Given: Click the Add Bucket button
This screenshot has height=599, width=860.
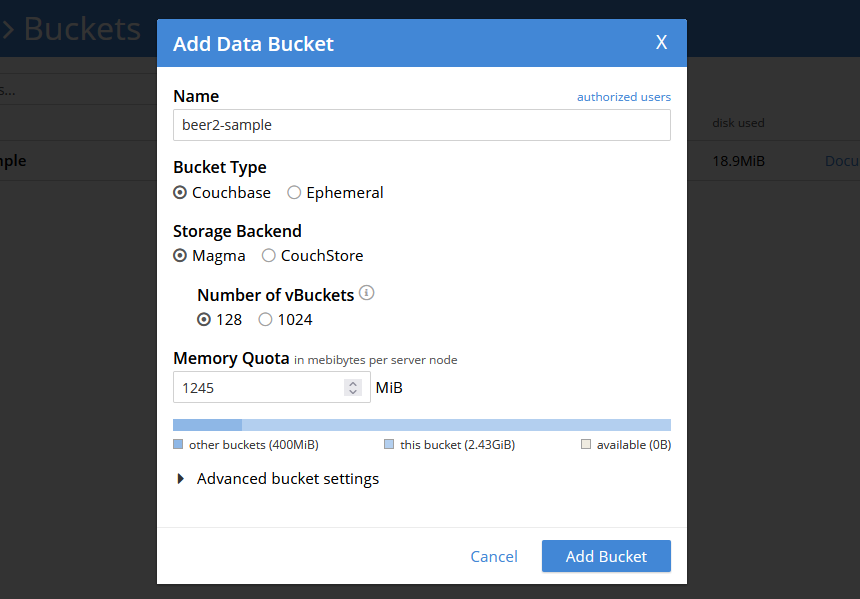Looking at the screenshot, I should pos(606,556).
